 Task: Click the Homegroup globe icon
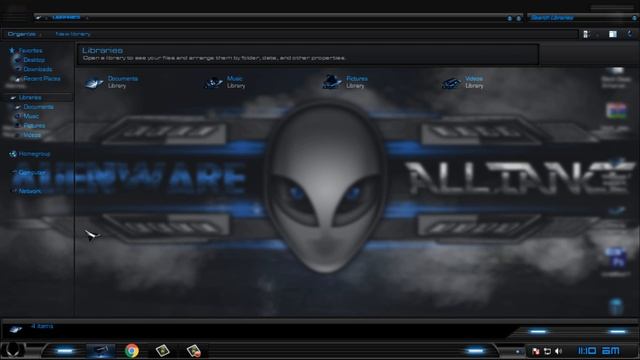tap(13, 154)
